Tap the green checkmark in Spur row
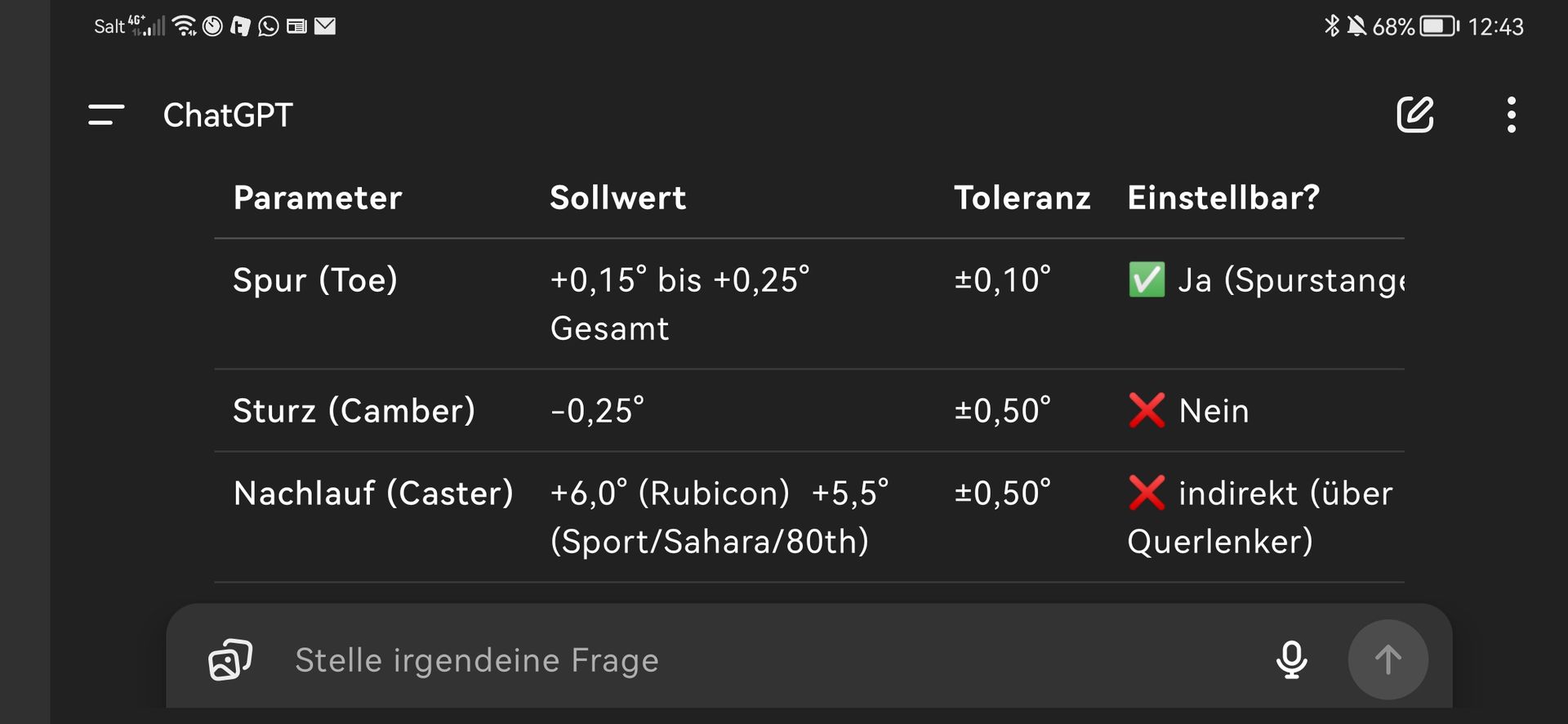1568x724 pixels. tap(1147, 280)
